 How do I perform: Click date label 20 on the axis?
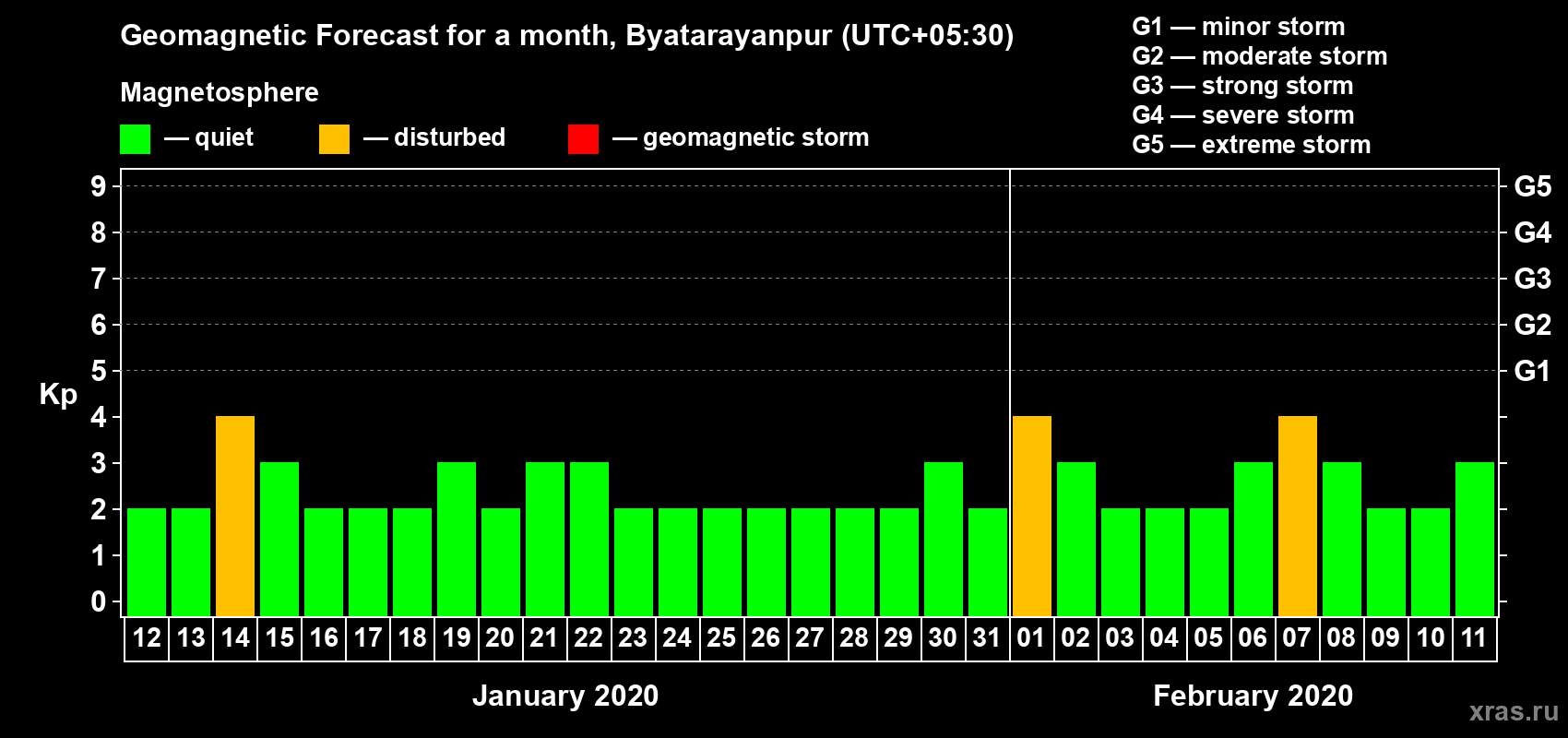click(501, 637)
